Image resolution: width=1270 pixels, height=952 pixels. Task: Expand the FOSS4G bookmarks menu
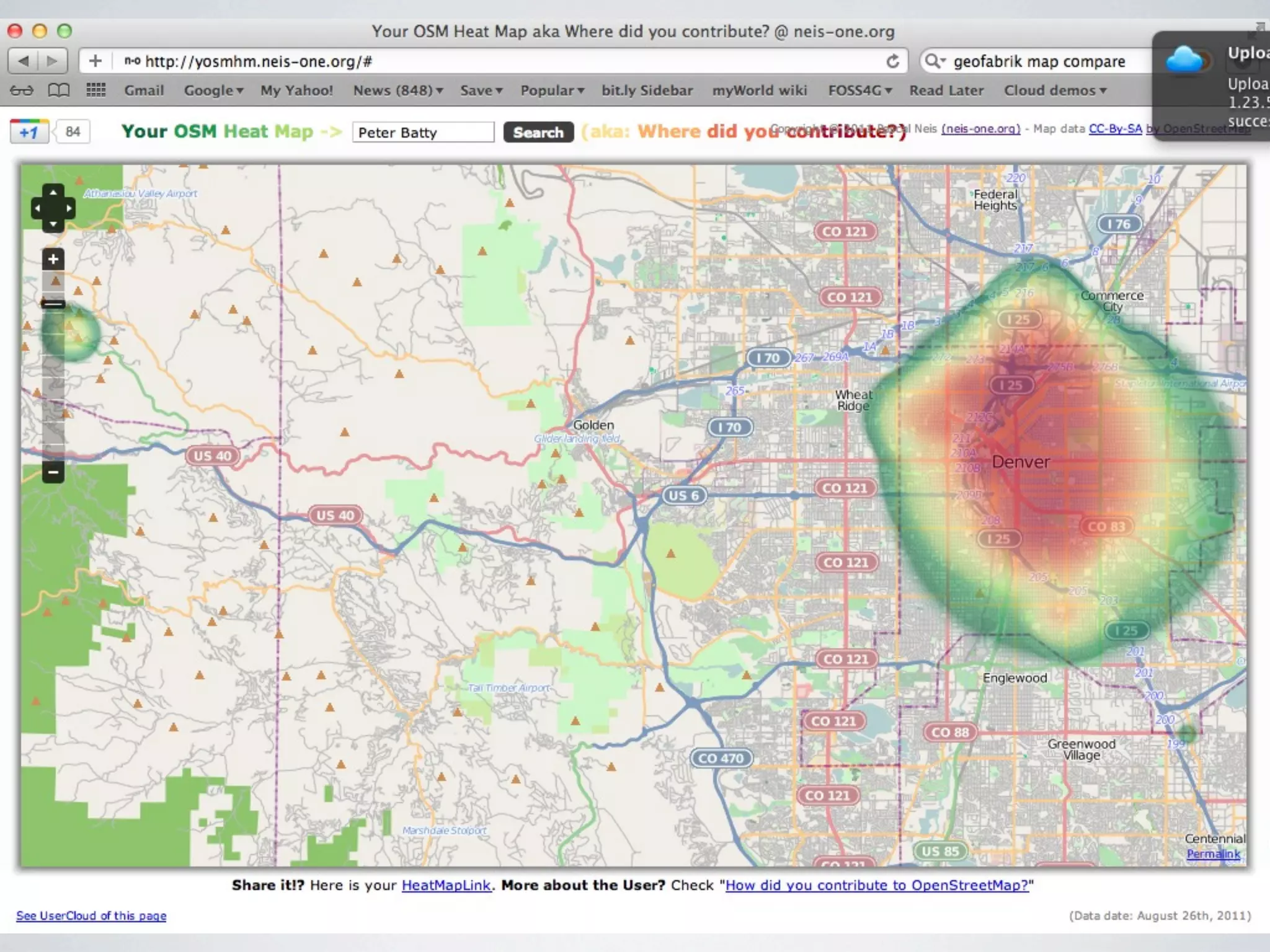tap(859, 90)
